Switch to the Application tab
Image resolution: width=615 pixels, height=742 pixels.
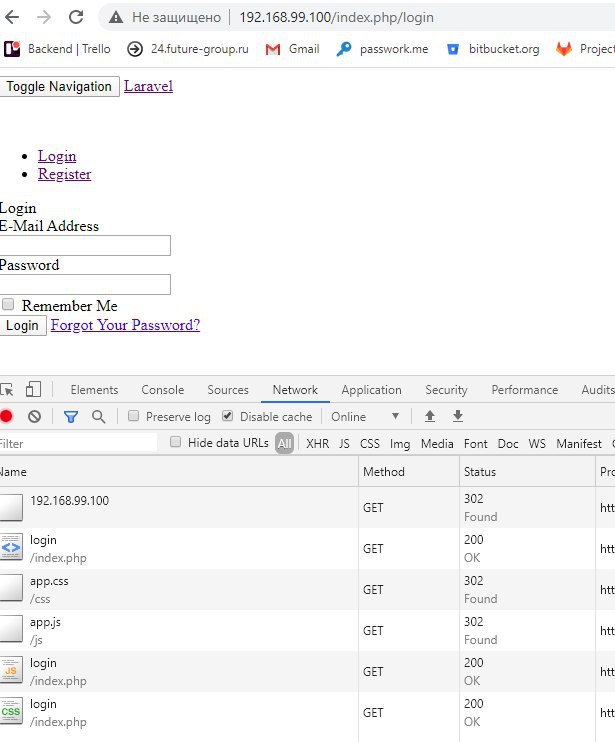371,390
